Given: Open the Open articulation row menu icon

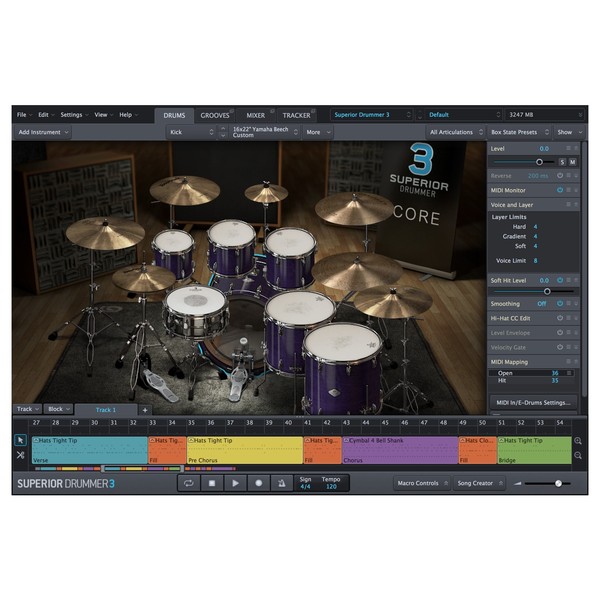Looking at the screenshot, I should point(569,373).
